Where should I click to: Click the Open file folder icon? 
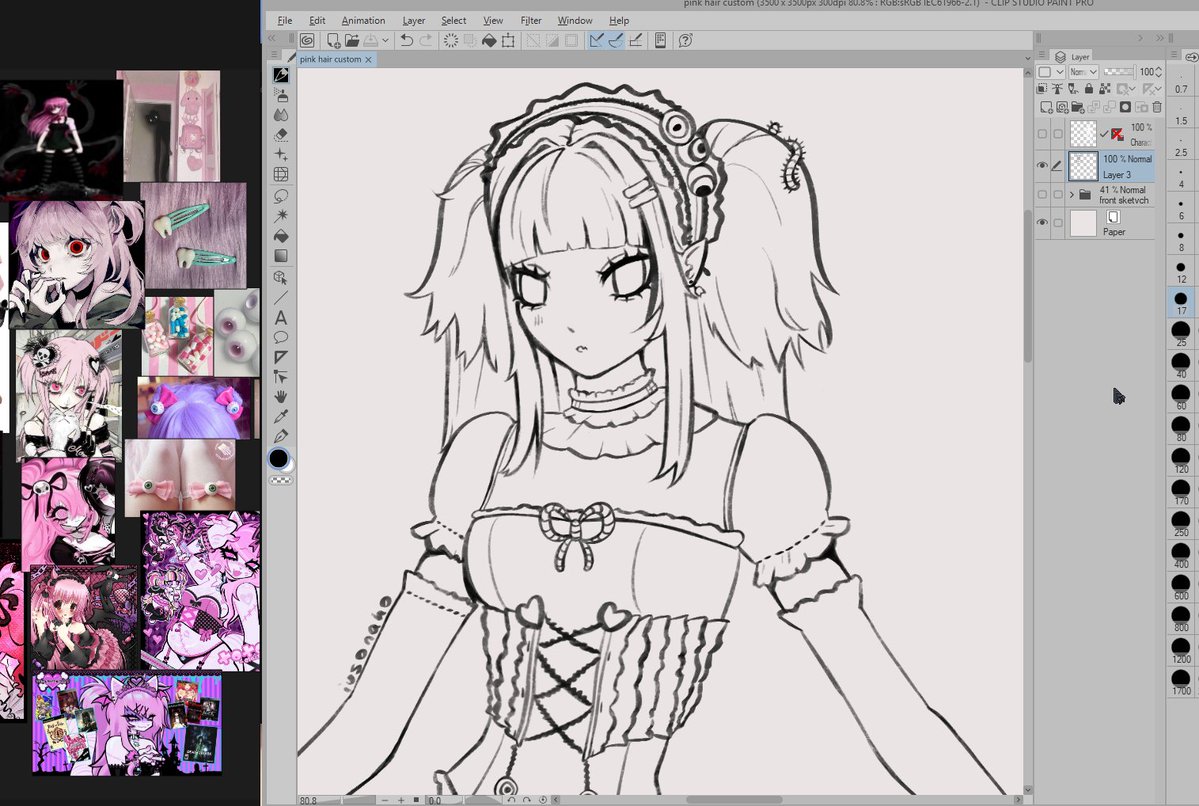click(x=352, y=41)
